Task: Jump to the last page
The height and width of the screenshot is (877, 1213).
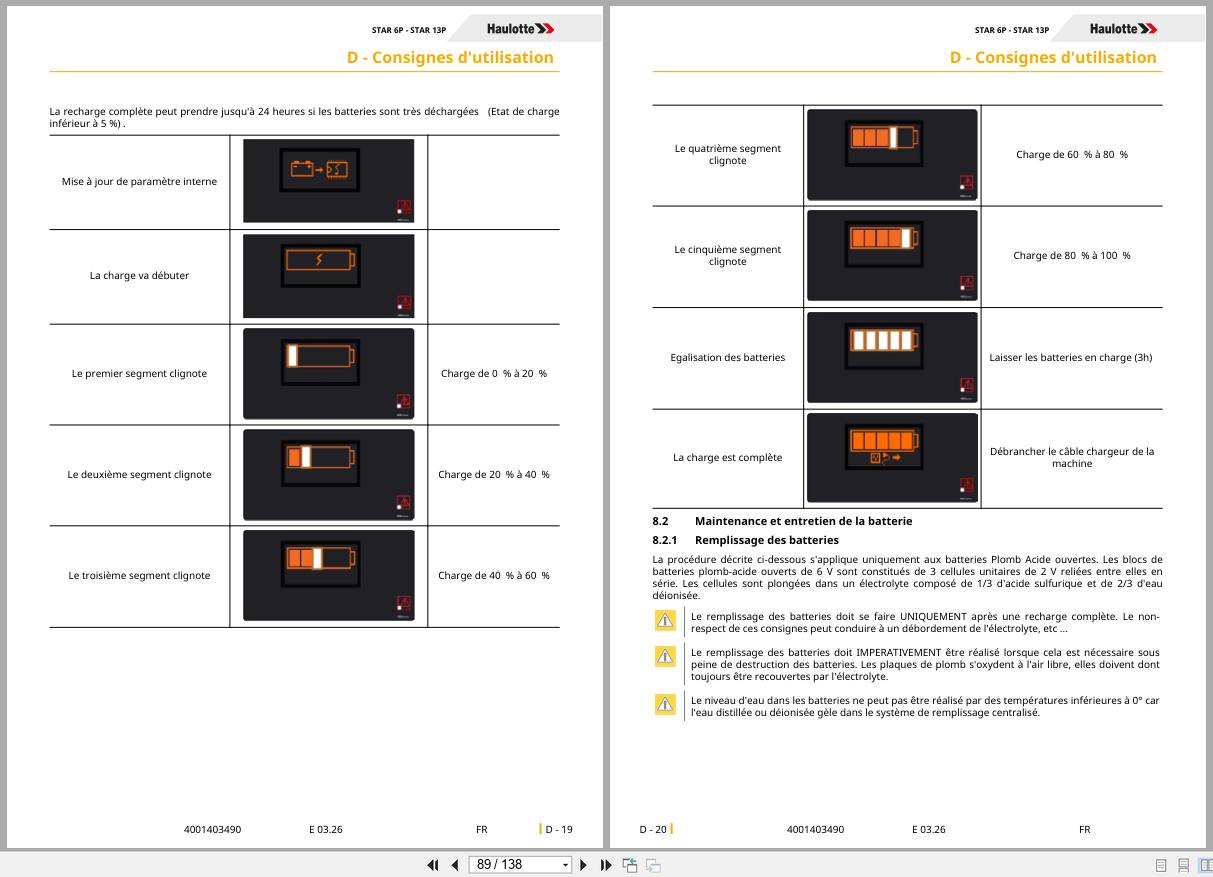Action: tap(606, 865)
